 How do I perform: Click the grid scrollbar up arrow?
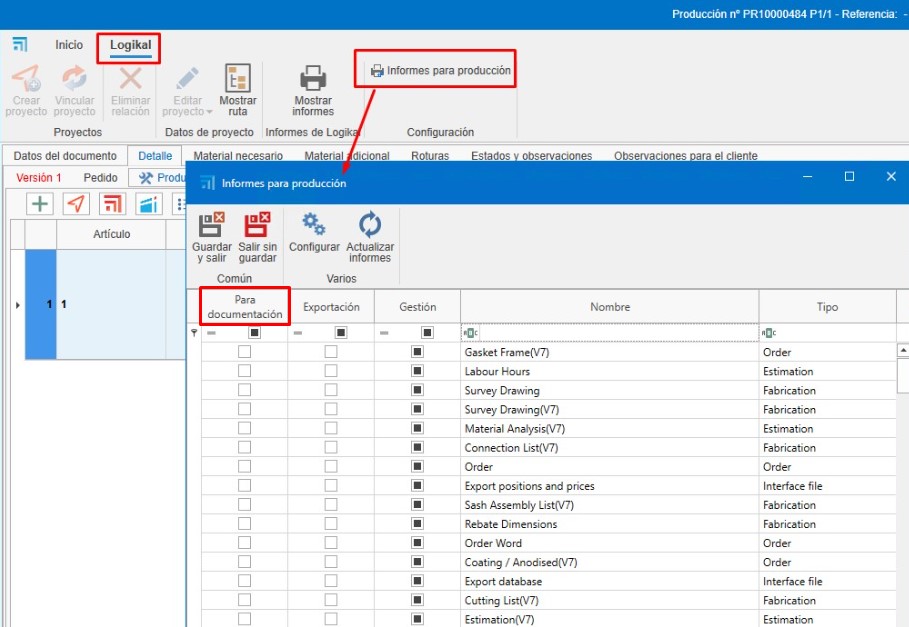point(903,350)
